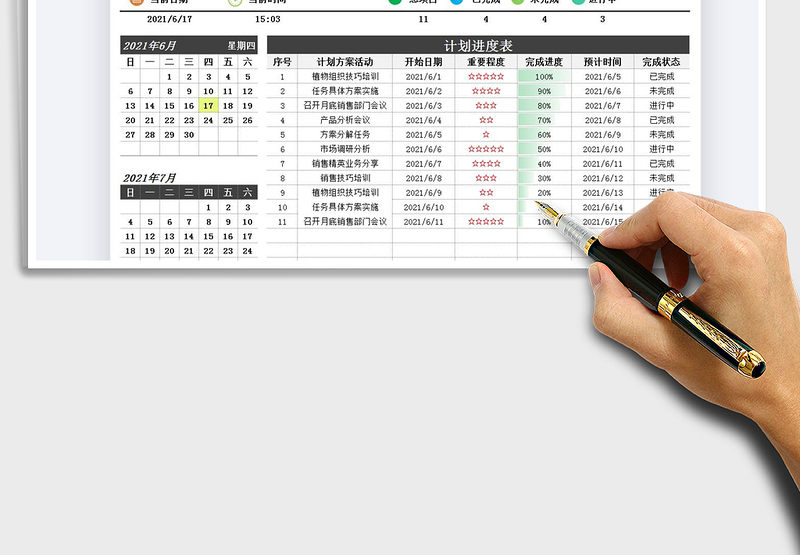This screenshot has width=800, height=555.
Task: Click the 2021年7月 calendar heading
Action: (149, 178)
